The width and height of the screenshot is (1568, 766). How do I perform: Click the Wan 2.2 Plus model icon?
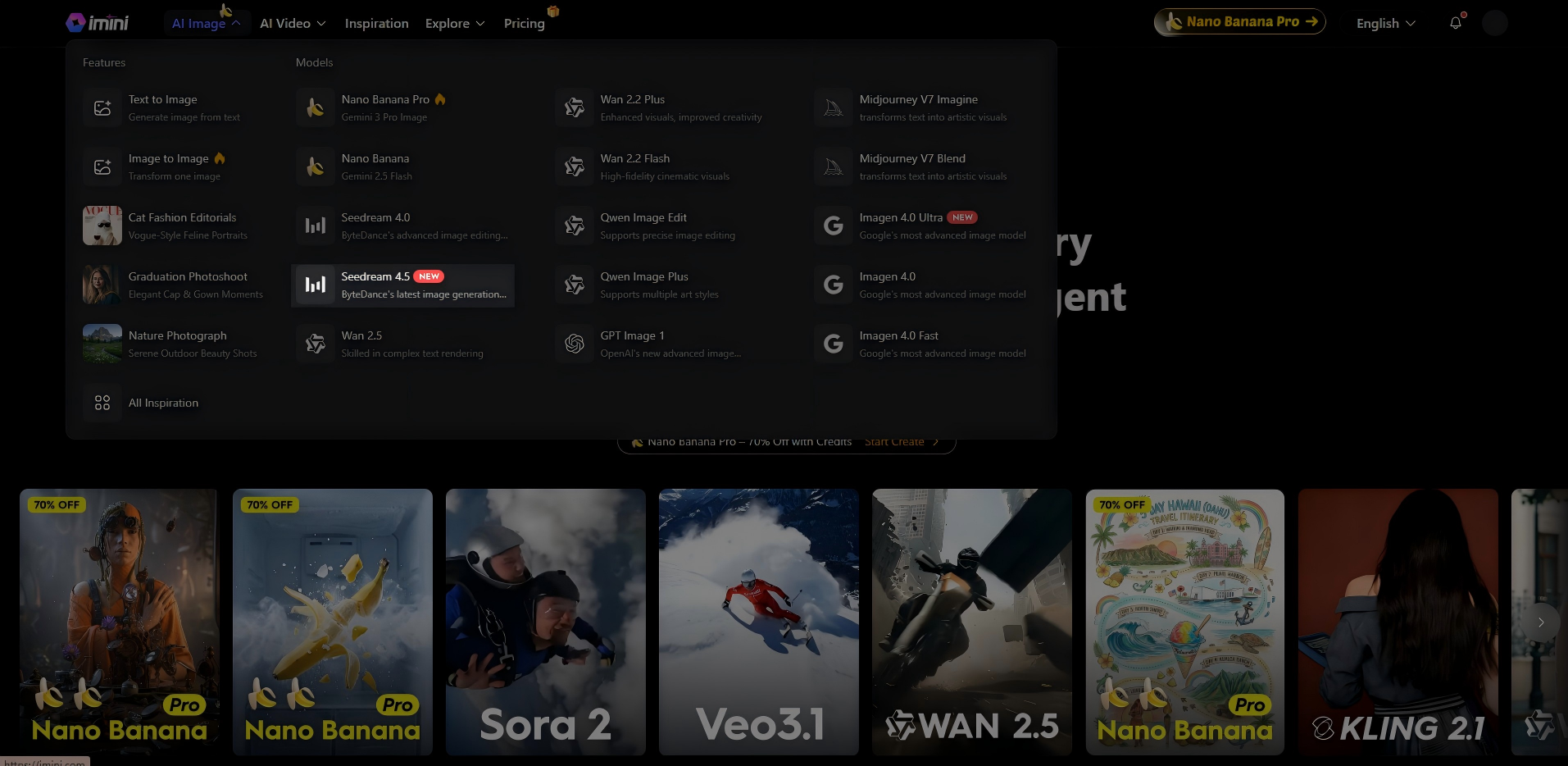[x=575, y=108]
